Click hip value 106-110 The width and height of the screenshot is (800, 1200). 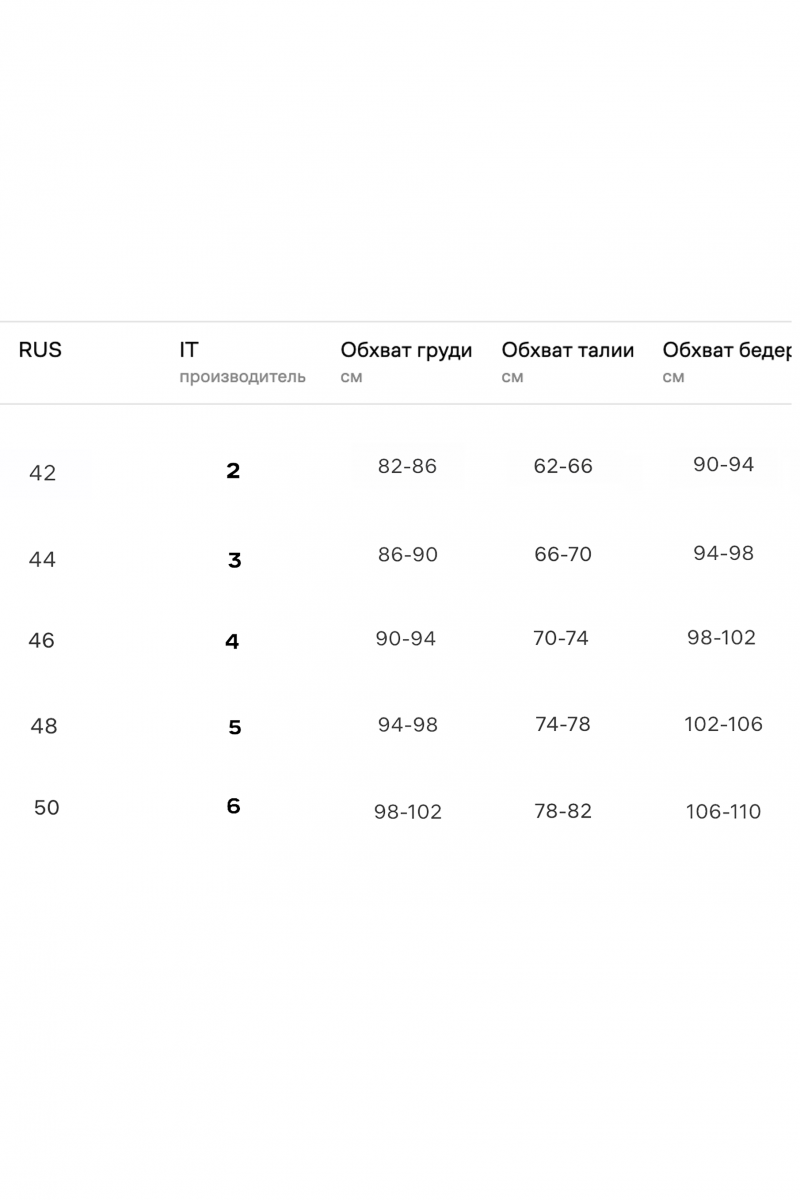(x=723, y=812)
